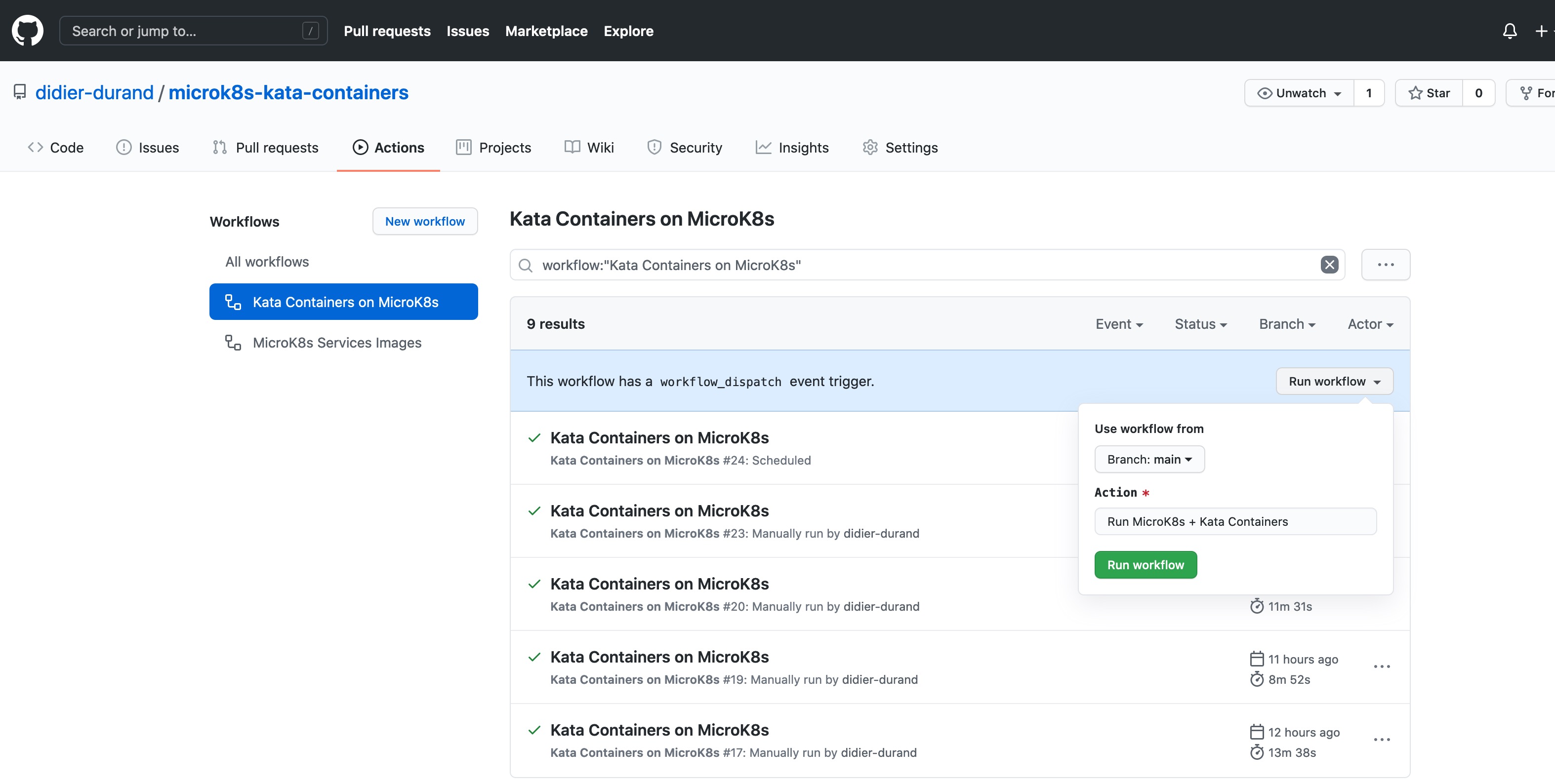The image size is (1555, 784).
Task: Click the slash shortcut icon in search box
Action: coord(310,31)
